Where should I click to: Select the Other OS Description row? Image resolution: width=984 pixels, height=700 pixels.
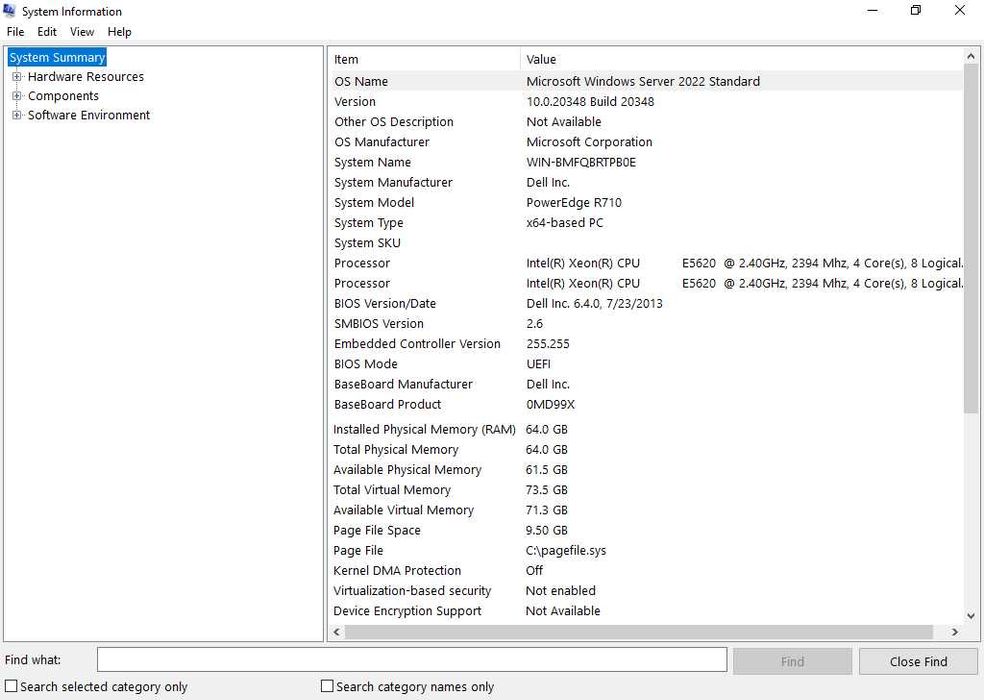pos(646,122)
